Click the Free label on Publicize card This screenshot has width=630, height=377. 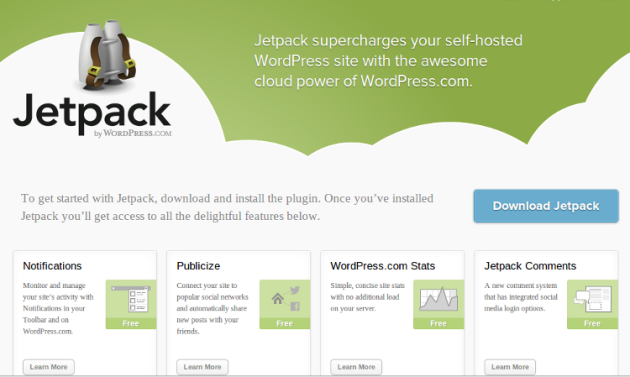(x=284, y=324)
